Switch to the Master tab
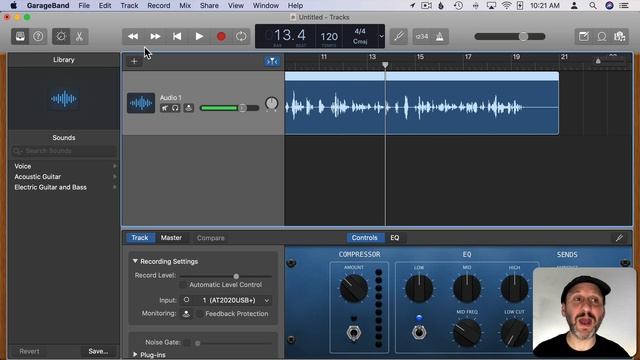This screenshot has height=360, width=640. click(x=171, y=238)
